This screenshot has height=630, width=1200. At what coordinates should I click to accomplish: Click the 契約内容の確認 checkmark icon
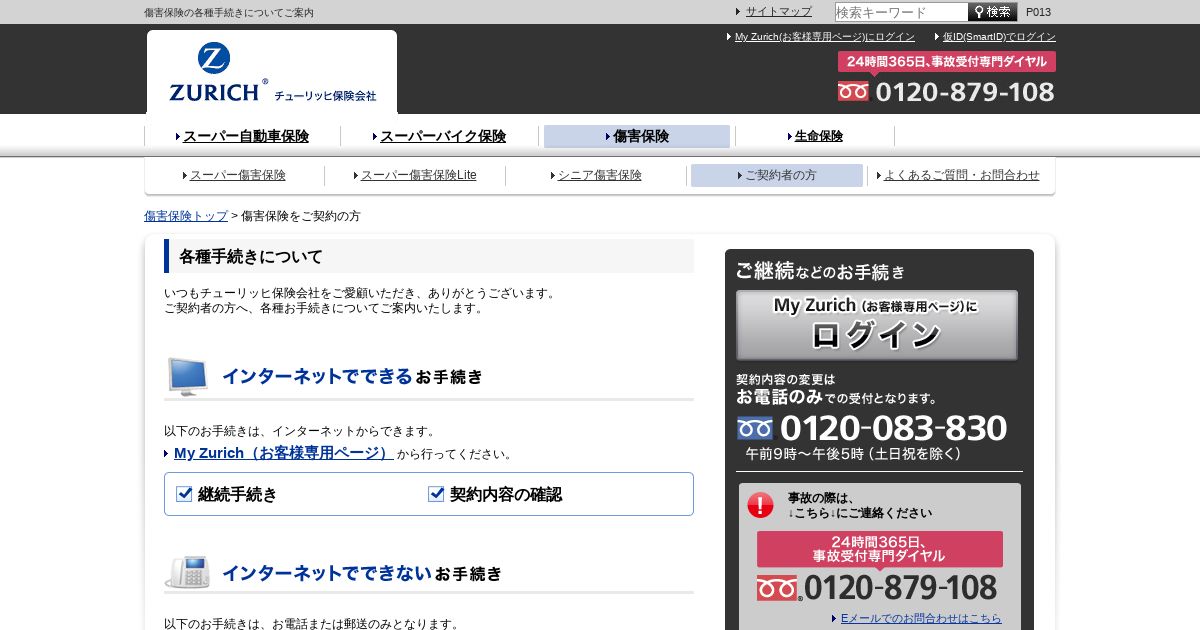(436, 494)
